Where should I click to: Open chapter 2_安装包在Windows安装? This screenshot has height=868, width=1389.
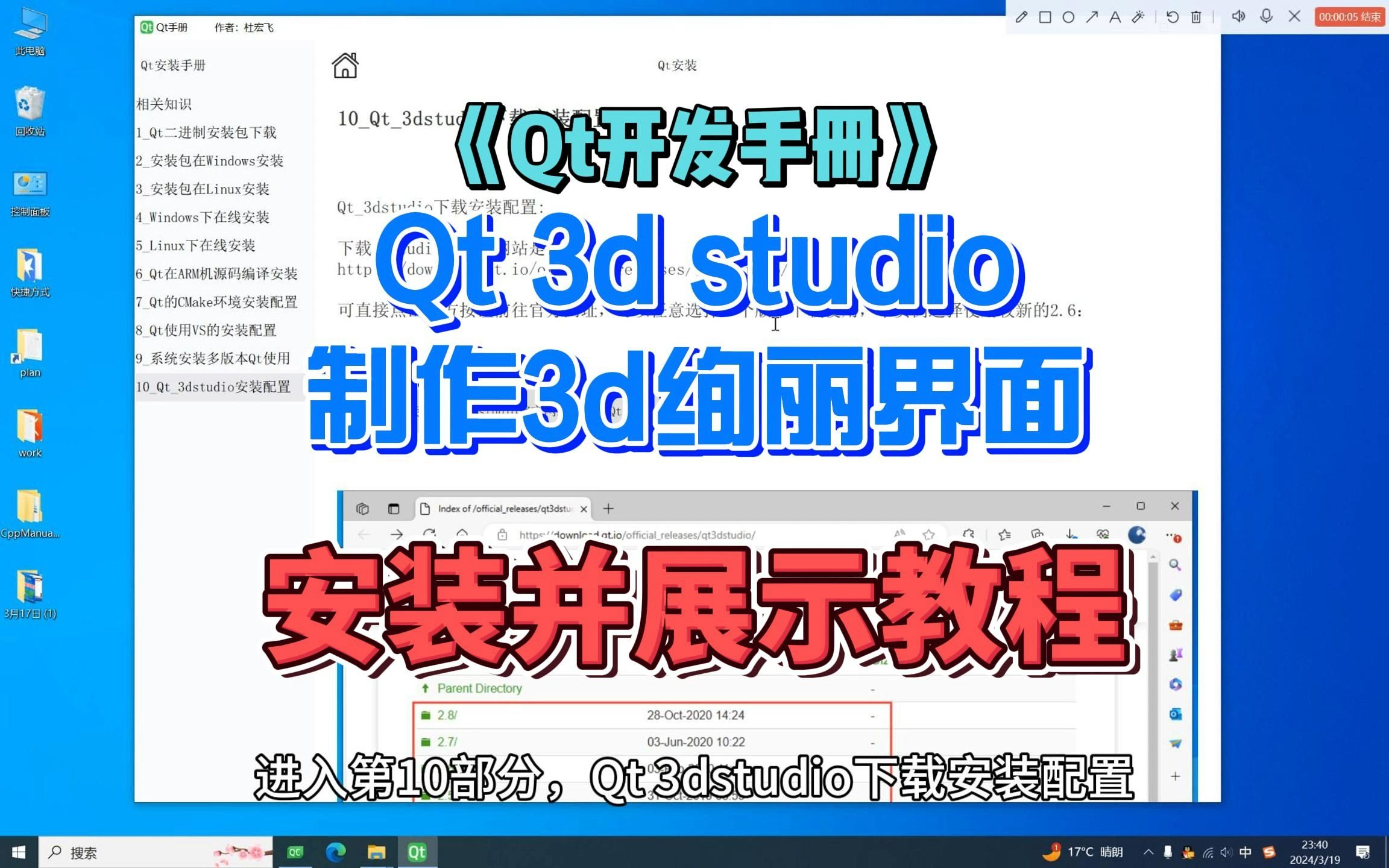[210, 161]
